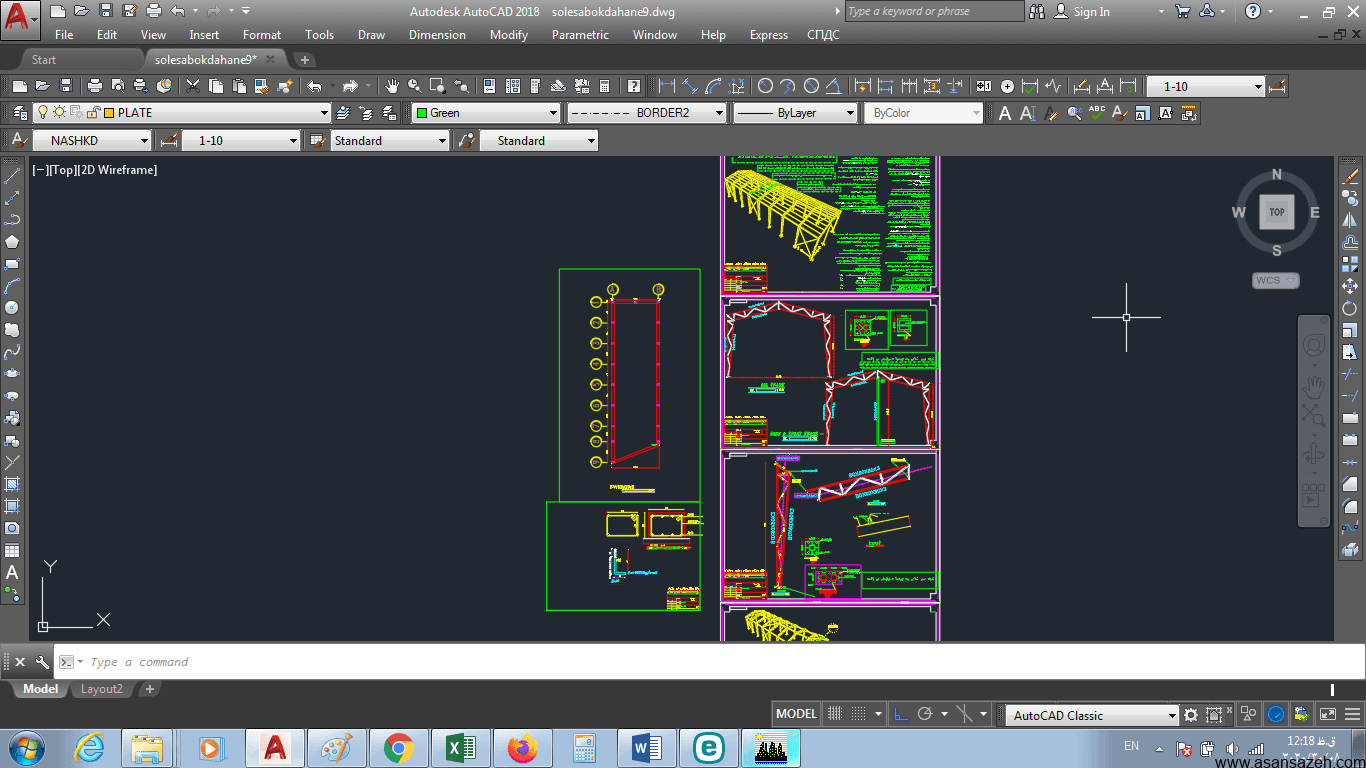Toggle polar tracking in status bar
The height and width of the screenshot is (768, 1366).
(x=925, y=714)
